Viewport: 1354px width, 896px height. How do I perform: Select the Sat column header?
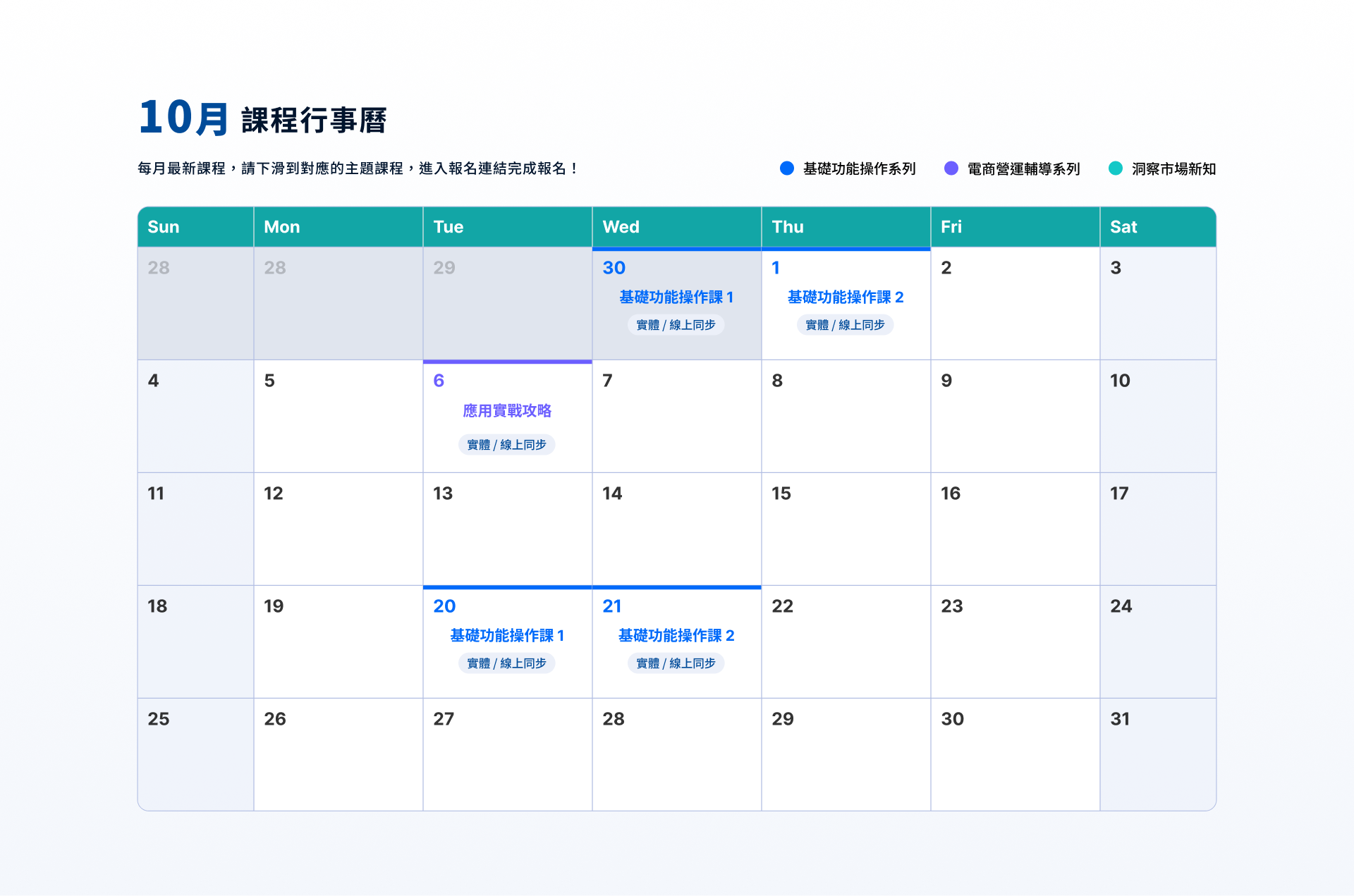(x=1158, y=227)
